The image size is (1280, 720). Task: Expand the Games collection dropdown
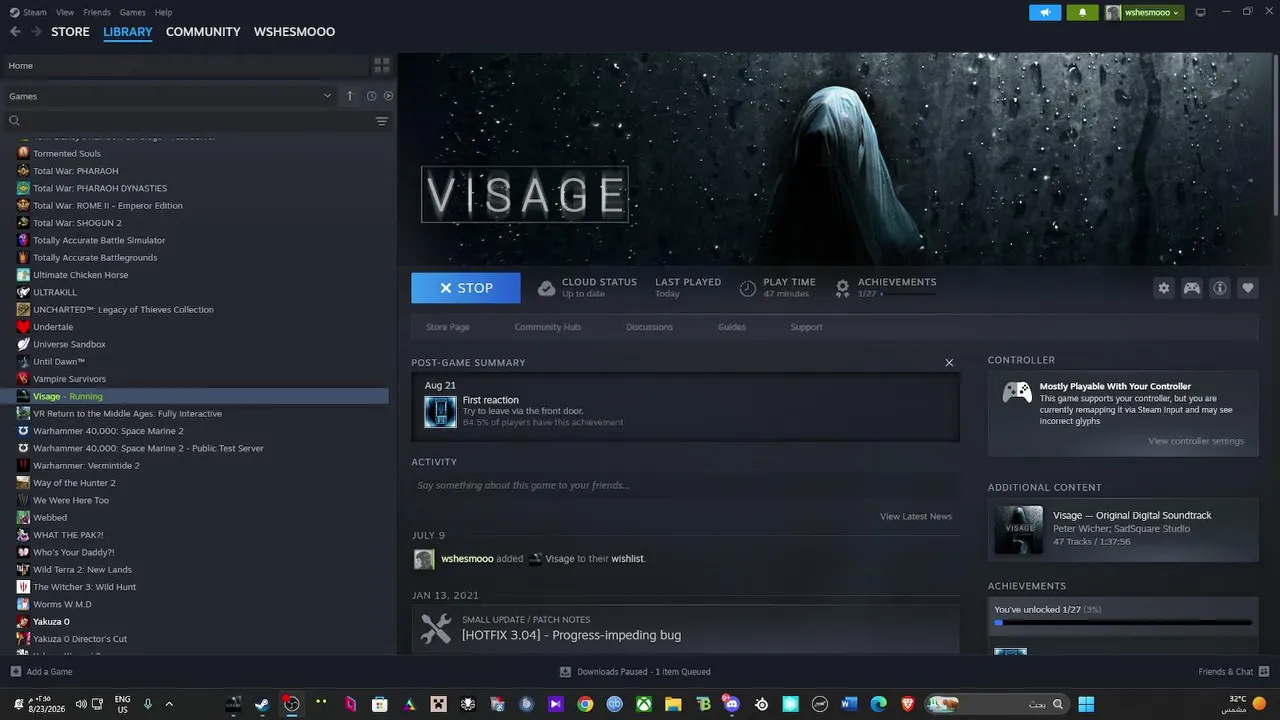[x=327, y=96]
